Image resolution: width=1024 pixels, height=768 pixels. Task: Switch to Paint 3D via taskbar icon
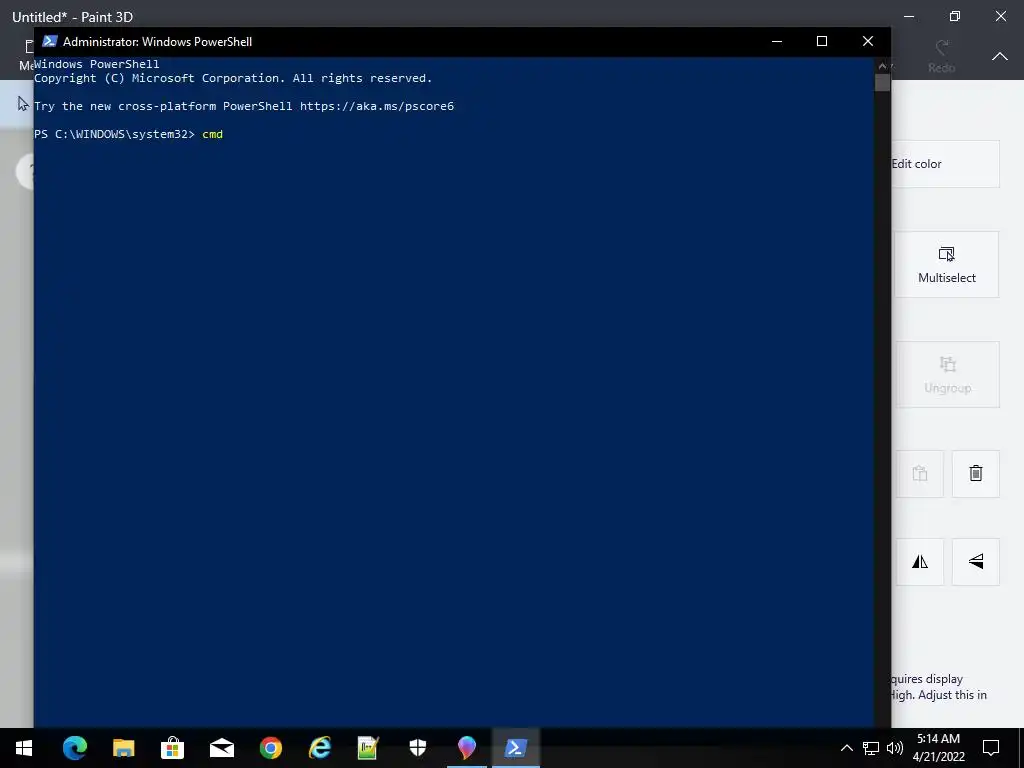(x=466, y=748)
